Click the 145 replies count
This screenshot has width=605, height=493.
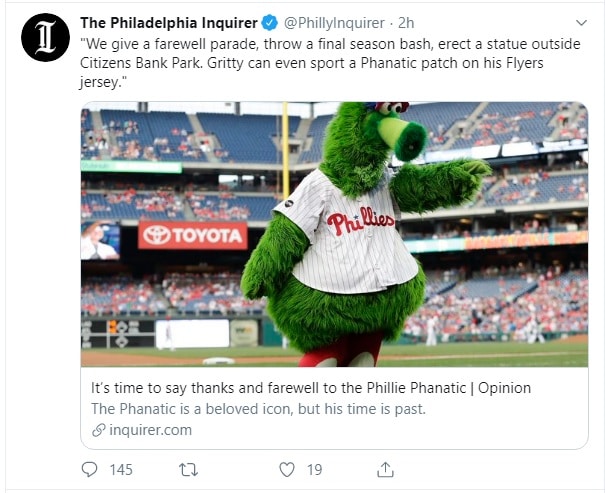point(120,468)
